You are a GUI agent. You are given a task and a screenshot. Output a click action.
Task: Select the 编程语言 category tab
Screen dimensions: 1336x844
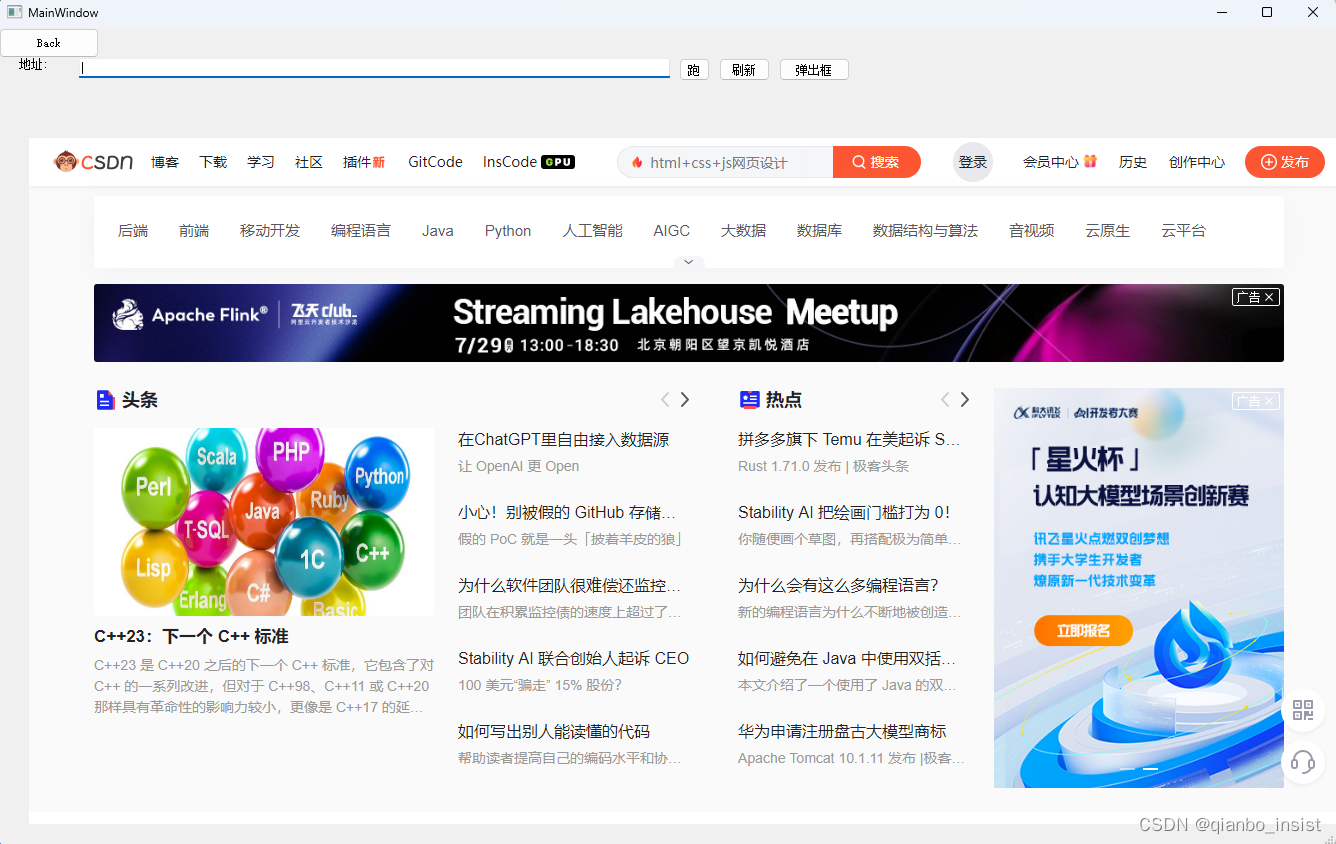(361, 231)
